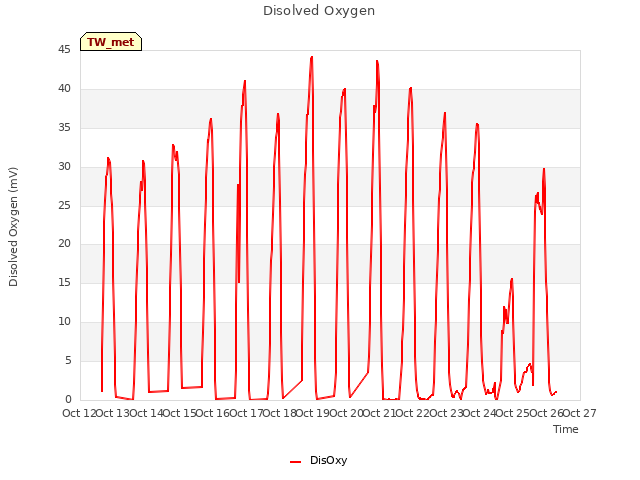This screenshot has width=640, height=480.
Task: Click the y-axis value 20
Action: [64, 244]
